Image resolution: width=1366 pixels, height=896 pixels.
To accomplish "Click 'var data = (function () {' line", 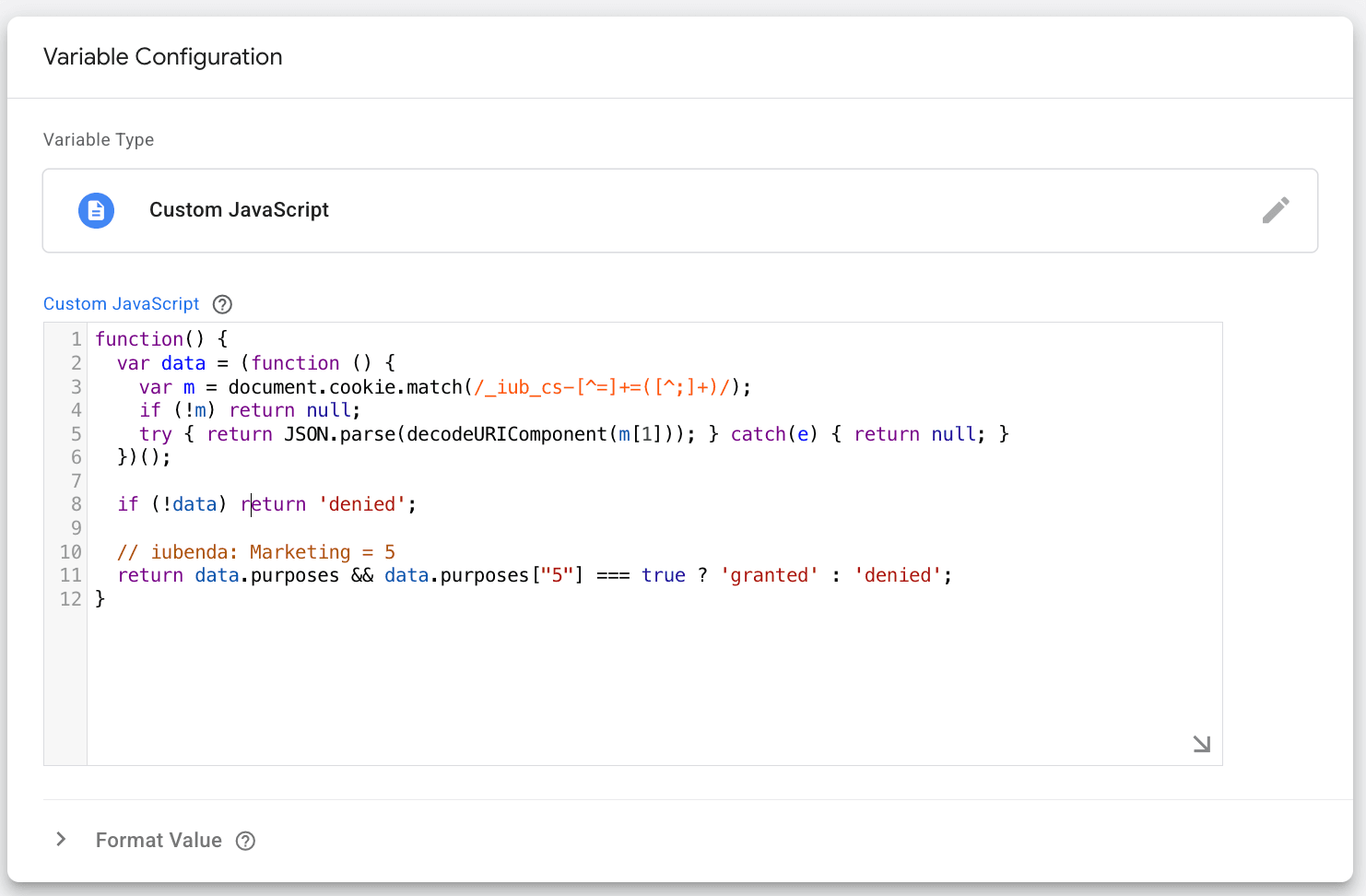I will click(256, 363).
